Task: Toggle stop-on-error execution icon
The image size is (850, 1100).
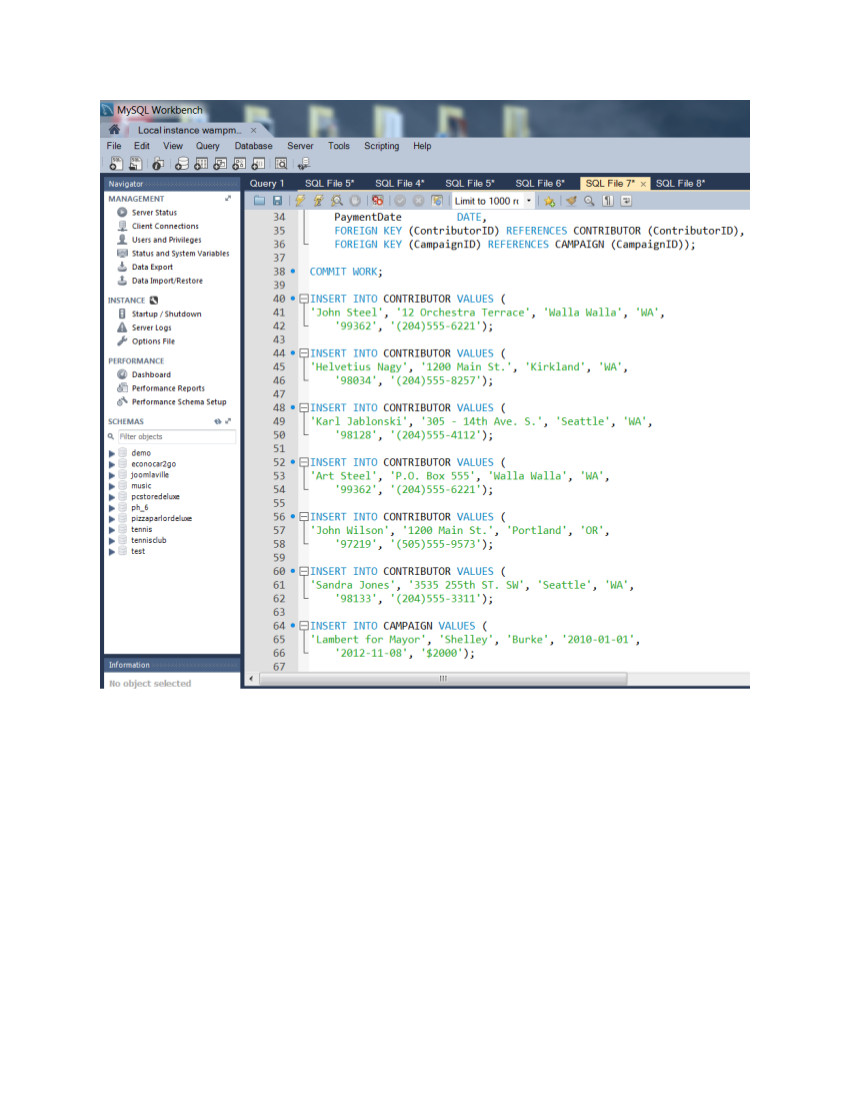Action: click(378, 201)
